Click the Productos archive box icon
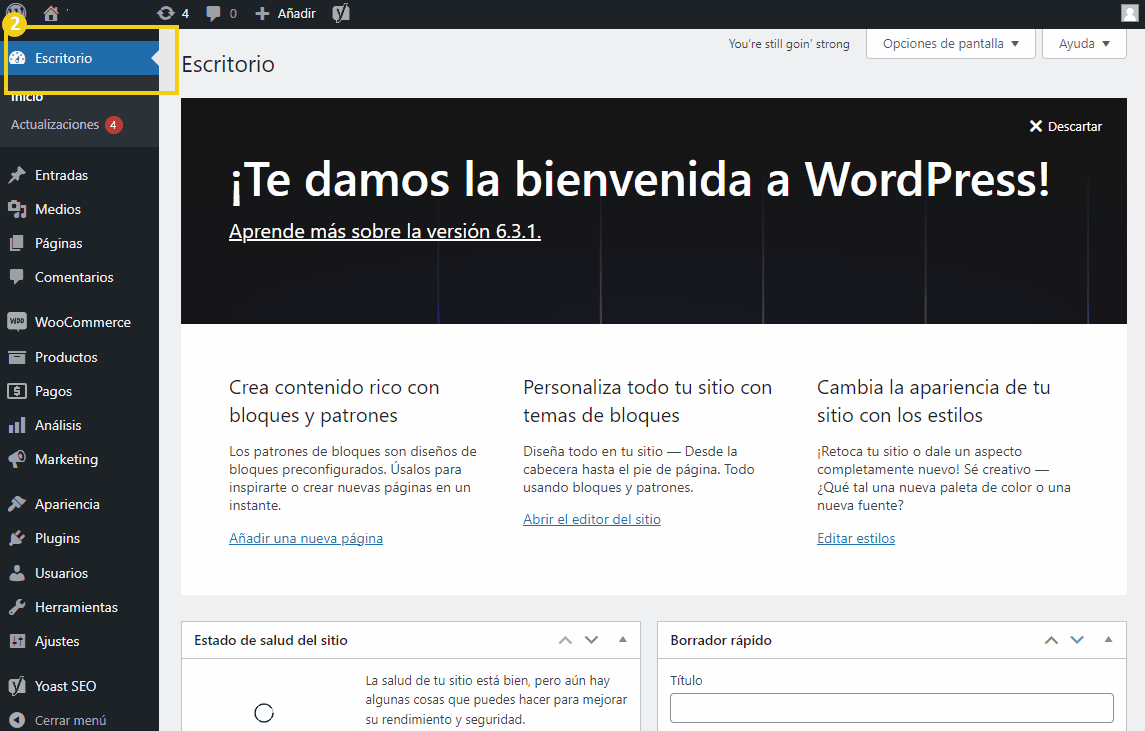Screen dimensions: 1145x731 tap(17, 357)
